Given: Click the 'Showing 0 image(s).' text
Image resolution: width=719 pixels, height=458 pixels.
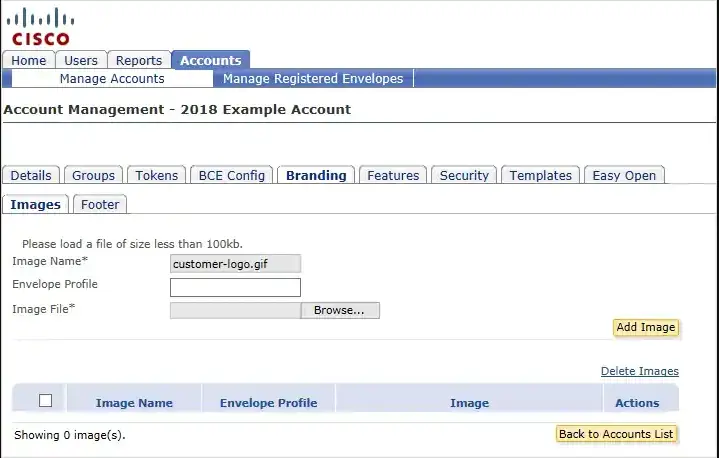Looking at the screenshot, I should click(x=70, y=435).
